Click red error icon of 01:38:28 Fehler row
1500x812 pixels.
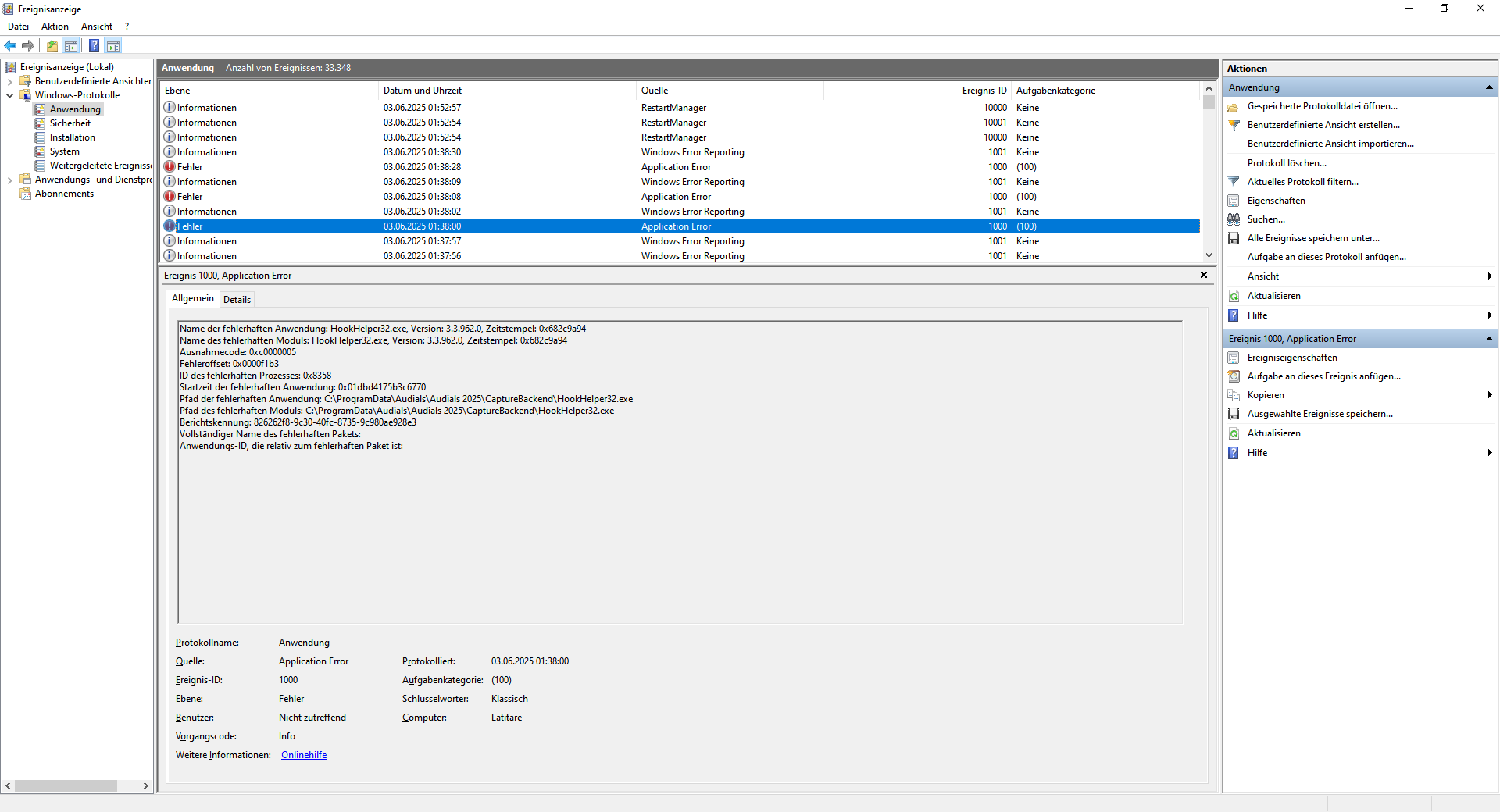pyautogui.click(x=170, y=166)
